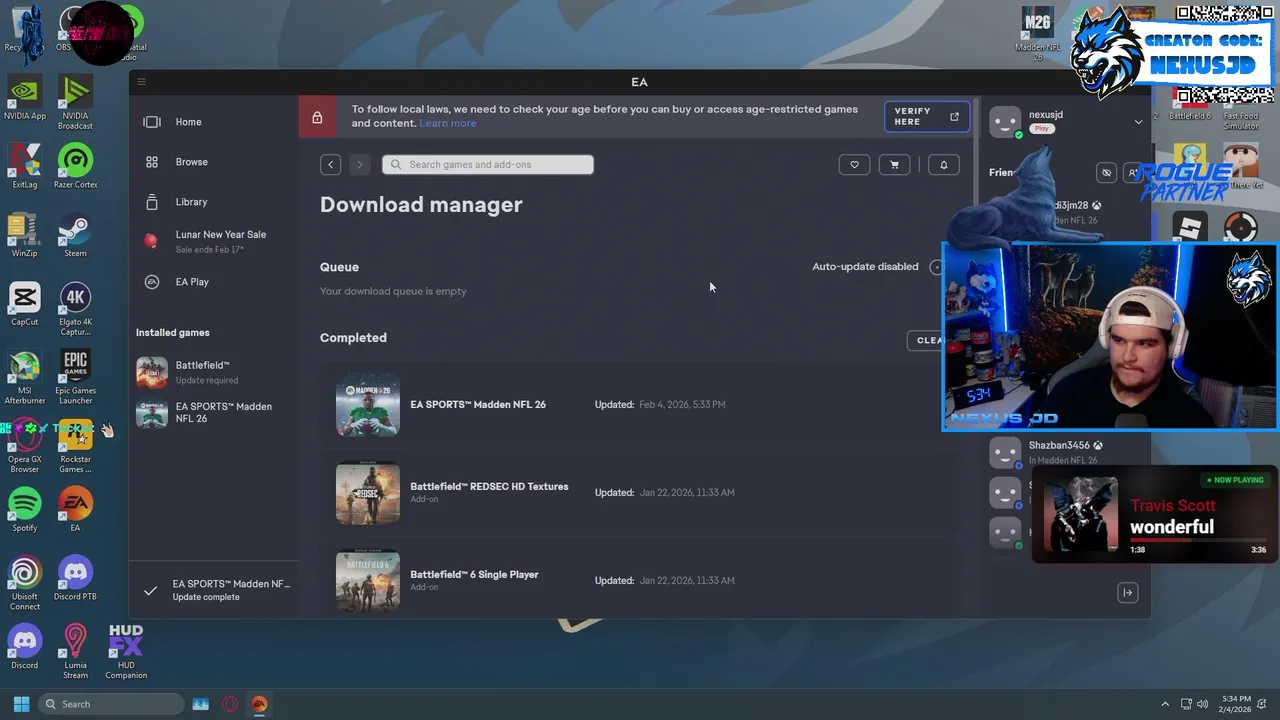Open the Lunar New Year Sale page
Viewport: 1280px width, 720px height.
coord(220,241)
